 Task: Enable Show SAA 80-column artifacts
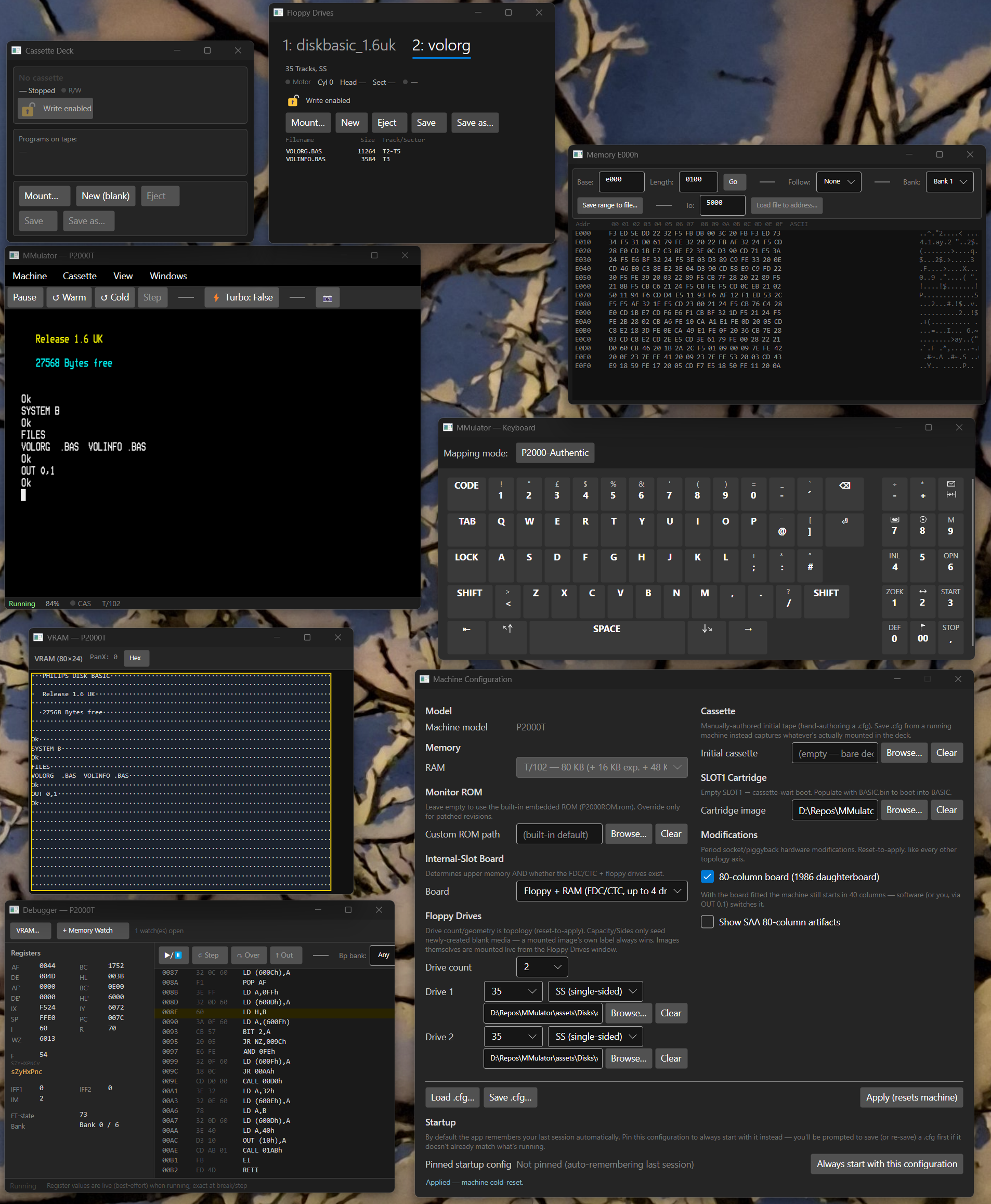click(707, 922)
